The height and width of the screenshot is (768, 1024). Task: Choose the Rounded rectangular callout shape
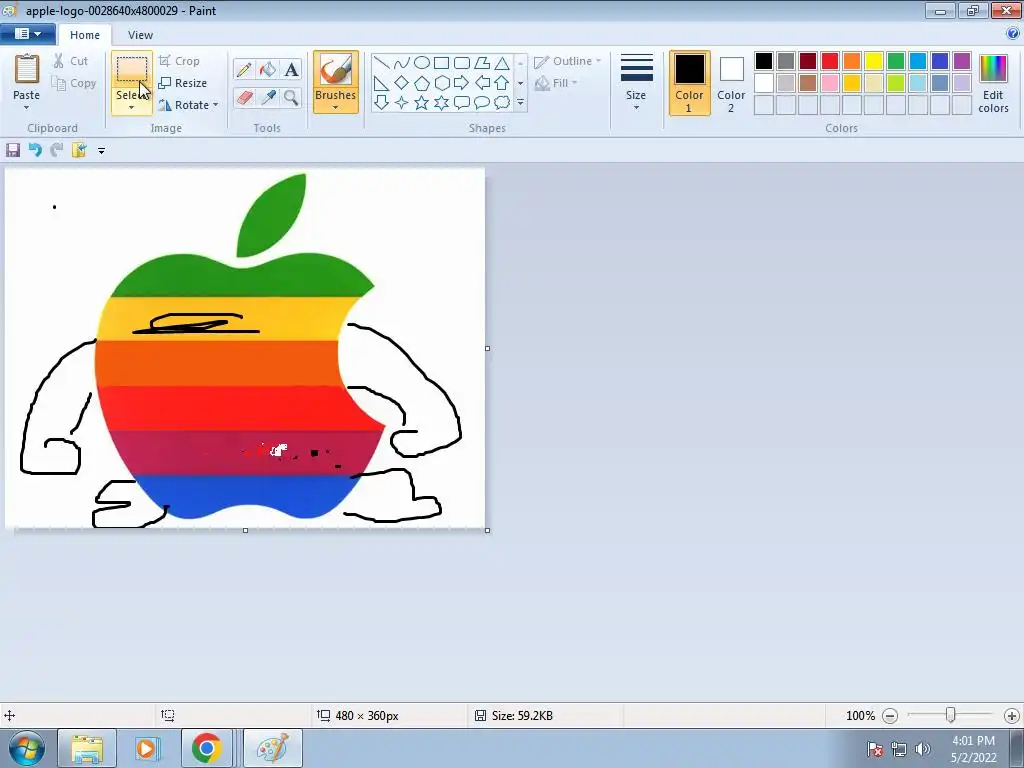tap(462, 103)
